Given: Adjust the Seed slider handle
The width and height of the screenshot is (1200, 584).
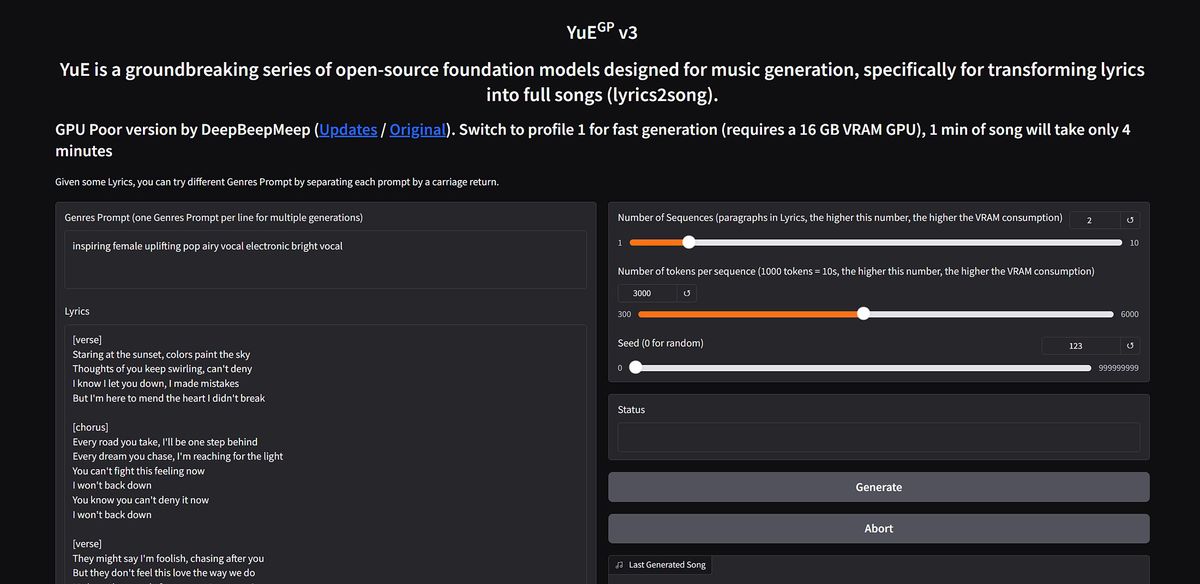Looking at the screenshot, I should (x=635, y=367).
